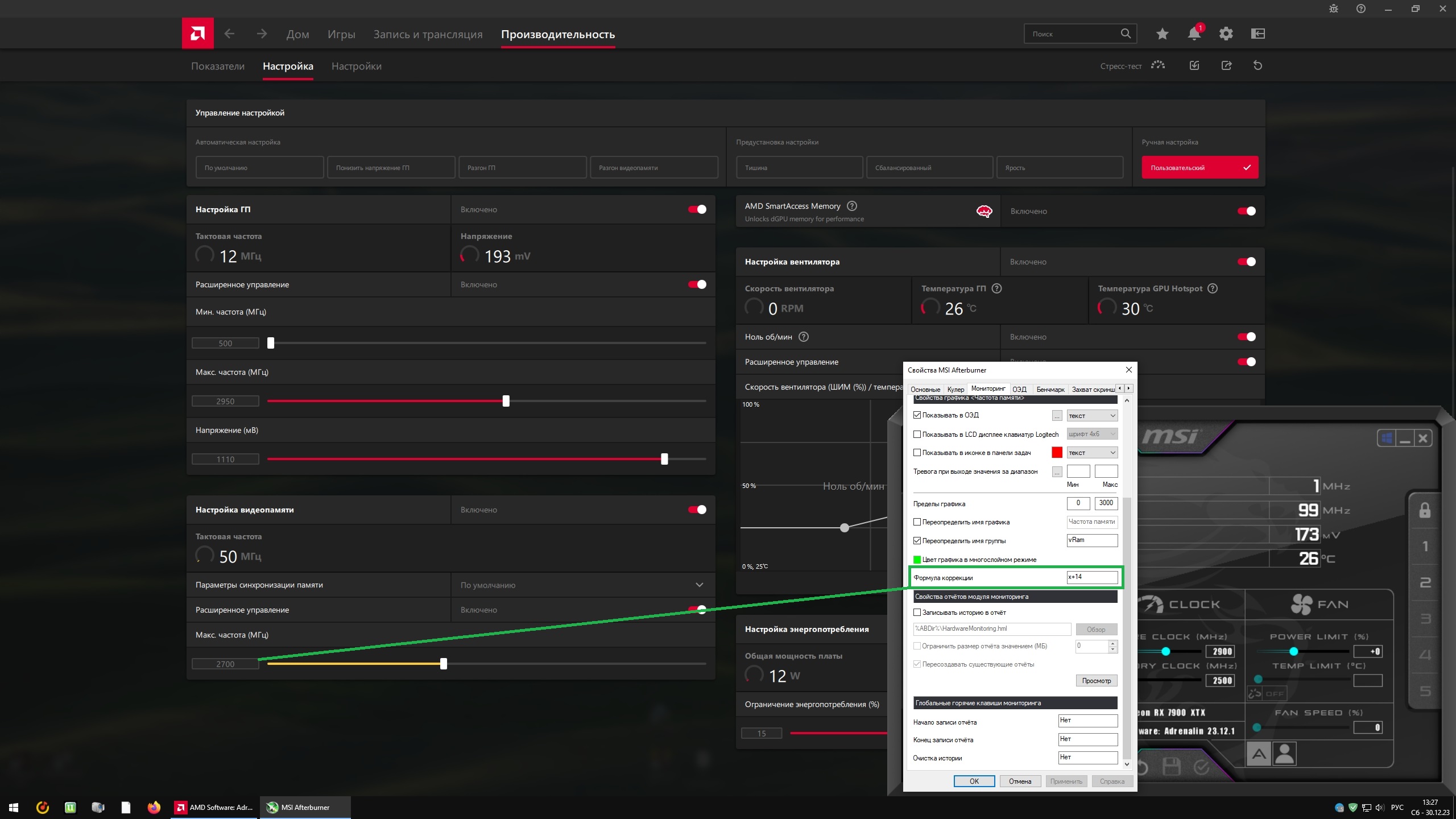Toggle AMD SmartAccess Memory switch
Image resolution: width=1456 pixels, height=819 pixels.
coord(1246,211)
